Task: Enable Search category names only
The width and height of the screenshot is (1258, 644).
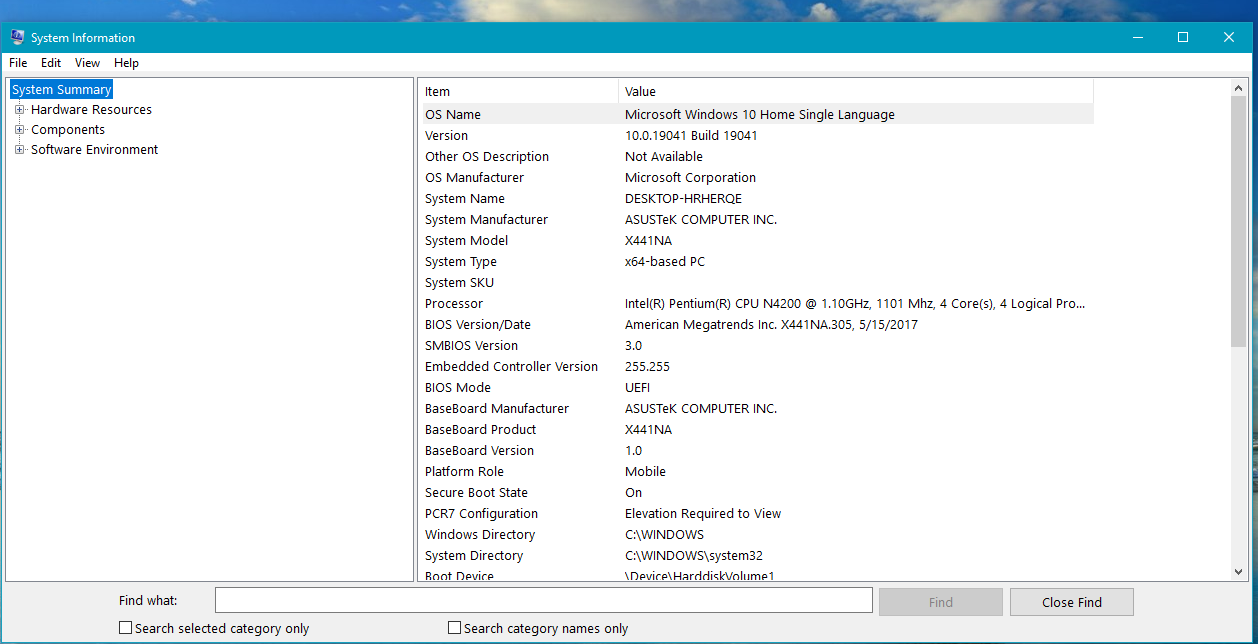Action: click(454, 628)
